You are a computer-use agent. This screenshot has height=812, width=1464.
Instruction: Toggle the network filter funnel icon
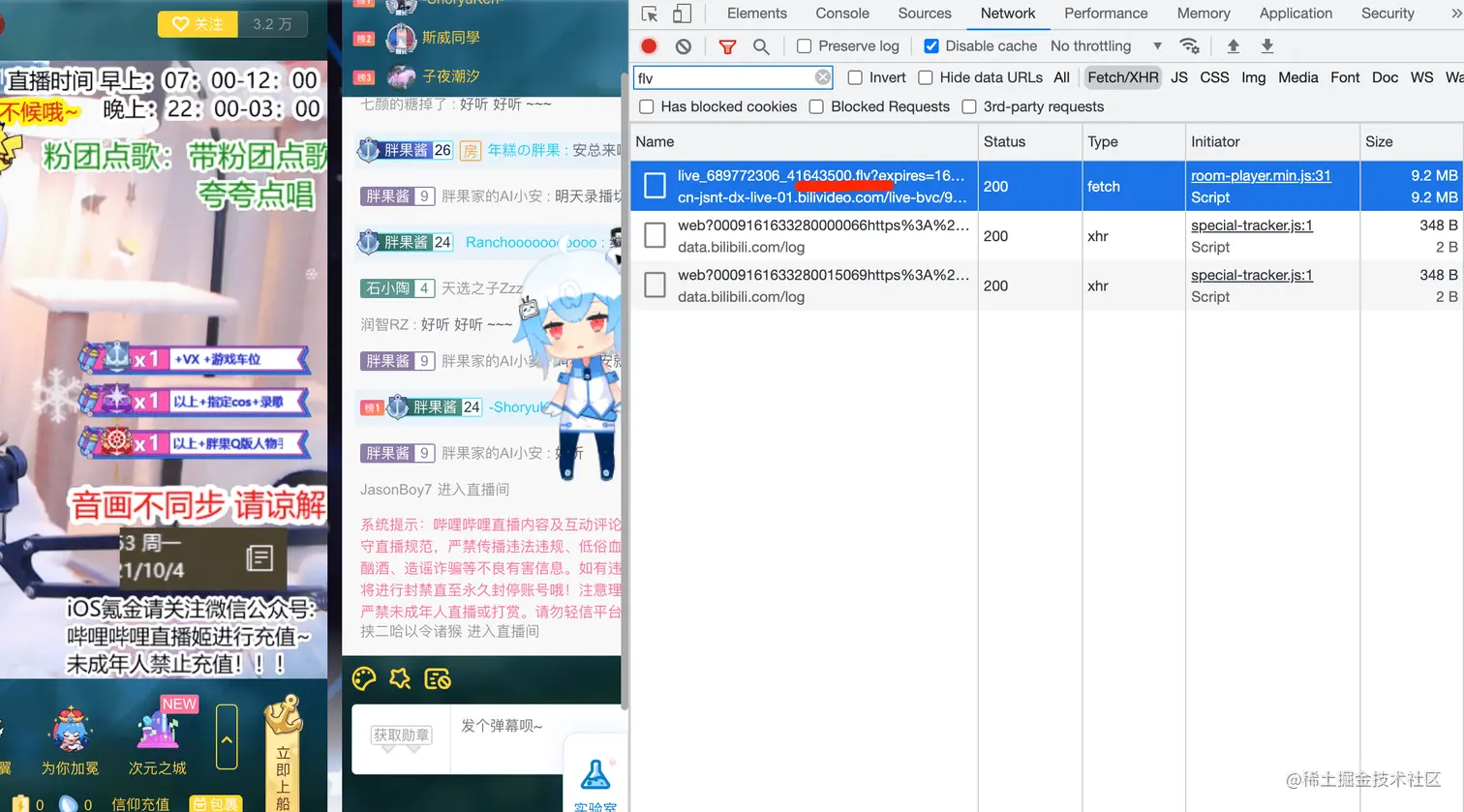coord(728,46)
